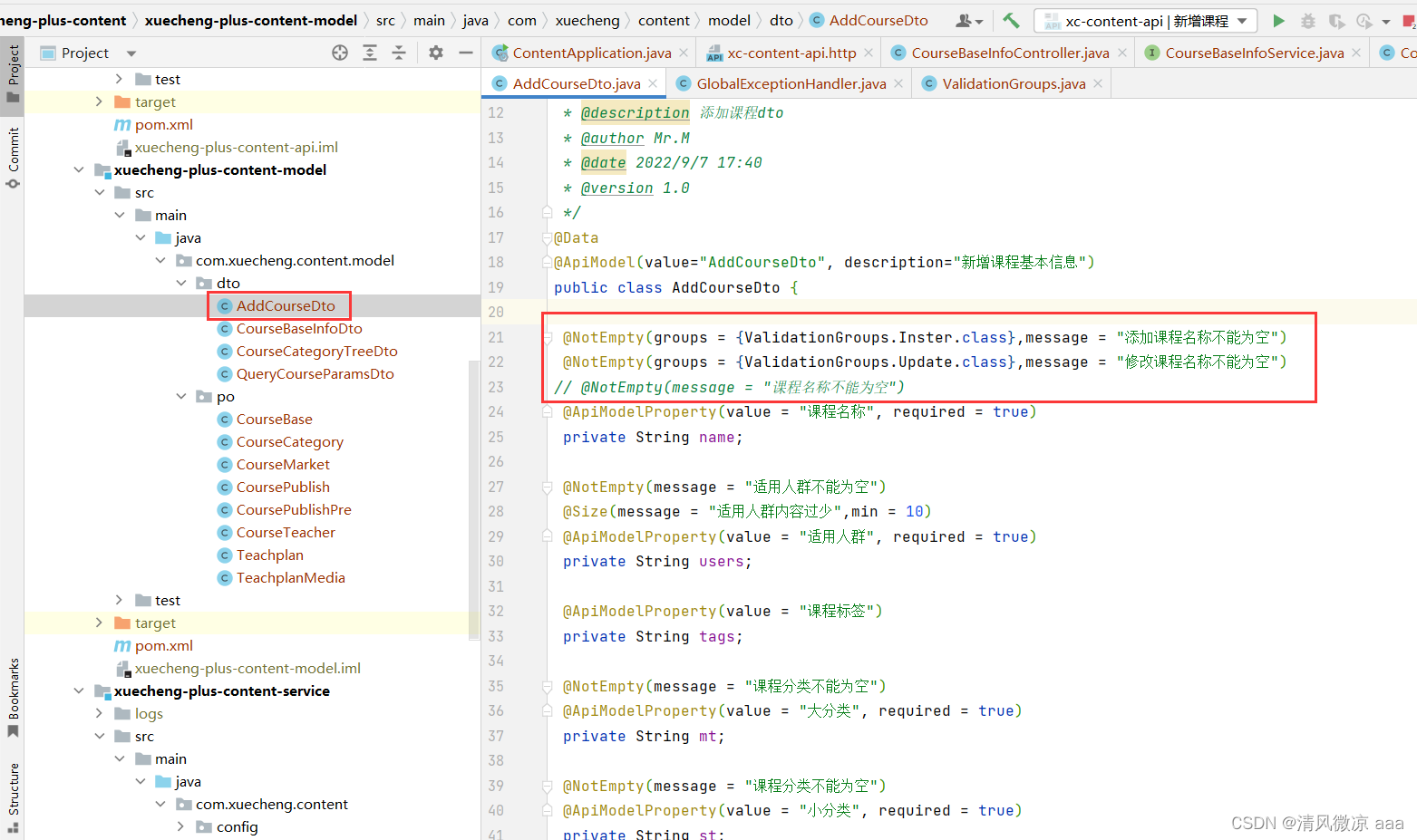Click the profiler run icon

(1364, 21)
